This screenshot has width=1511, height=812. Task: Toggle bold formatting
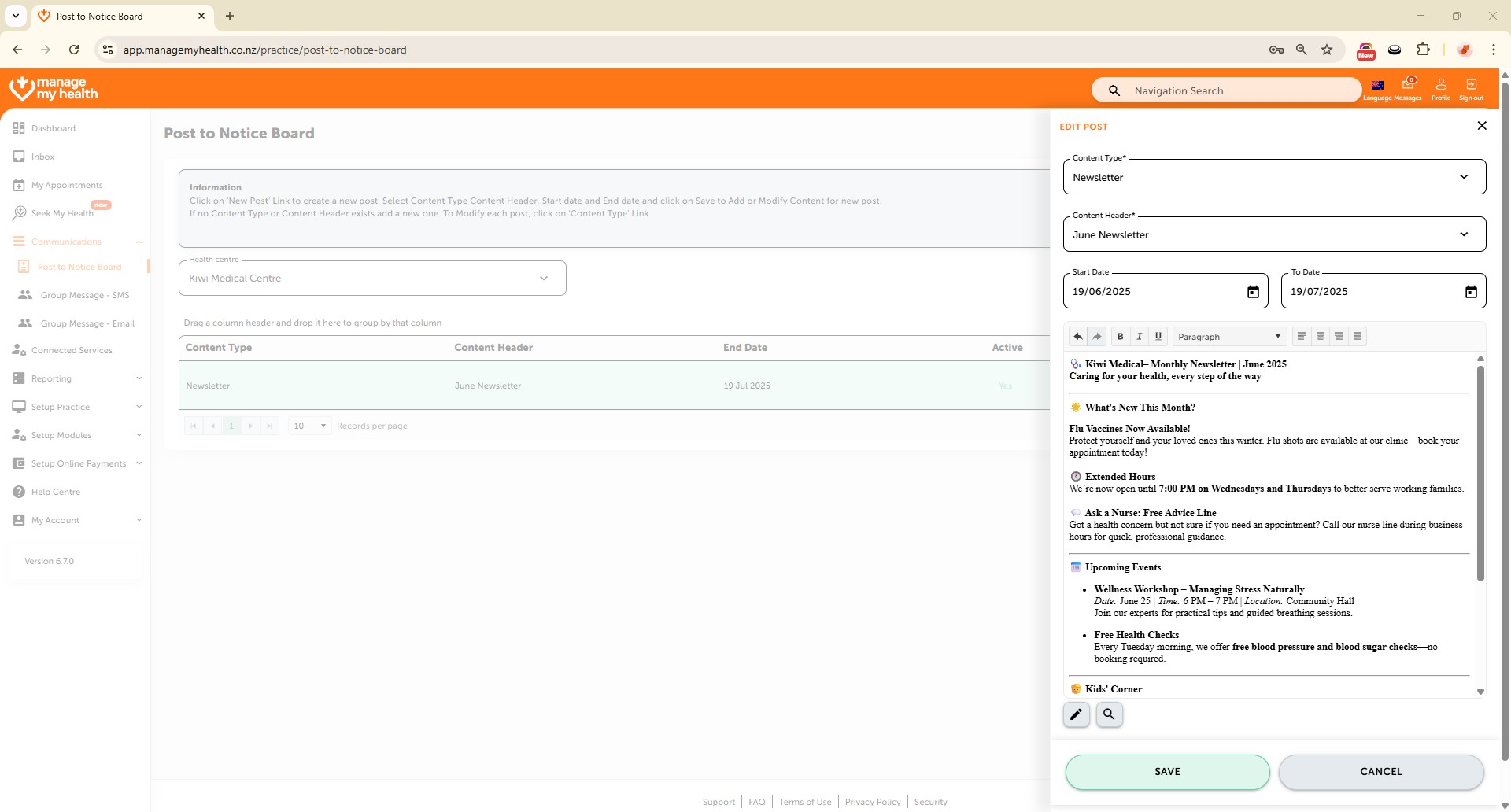point(1120,337)
